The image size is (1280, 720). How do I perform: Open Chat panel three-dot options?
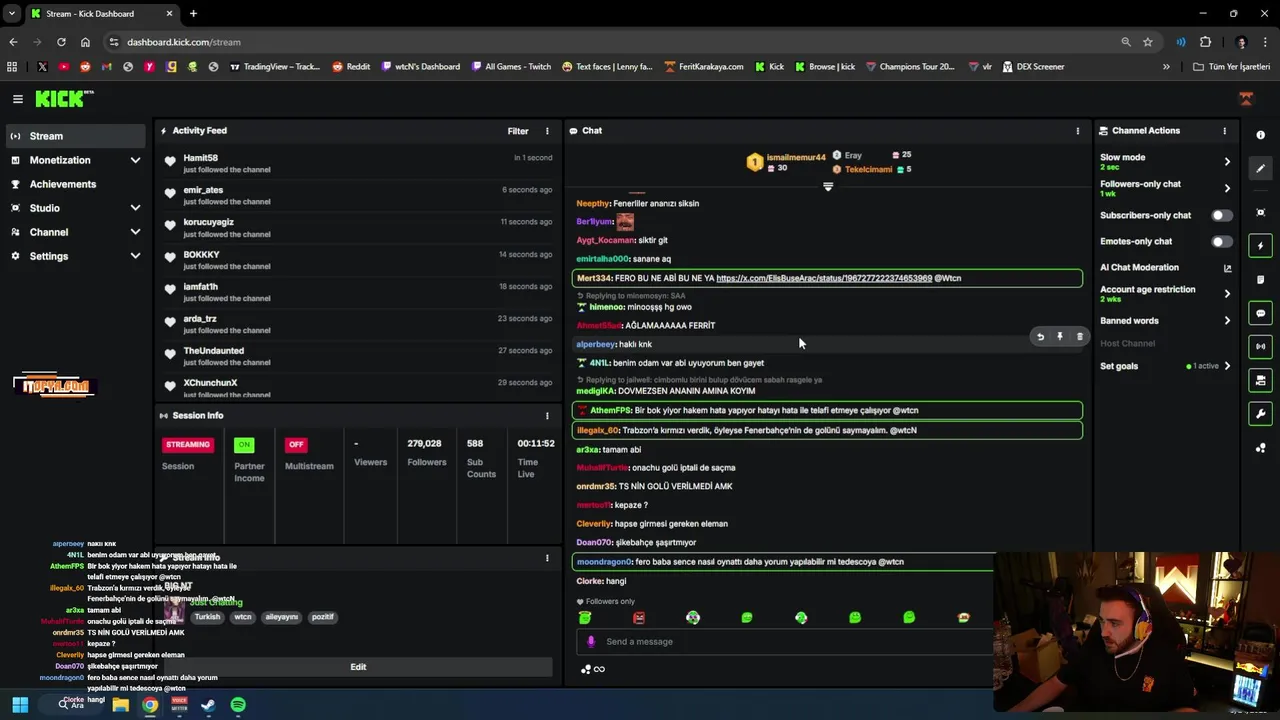point(1077,131)
